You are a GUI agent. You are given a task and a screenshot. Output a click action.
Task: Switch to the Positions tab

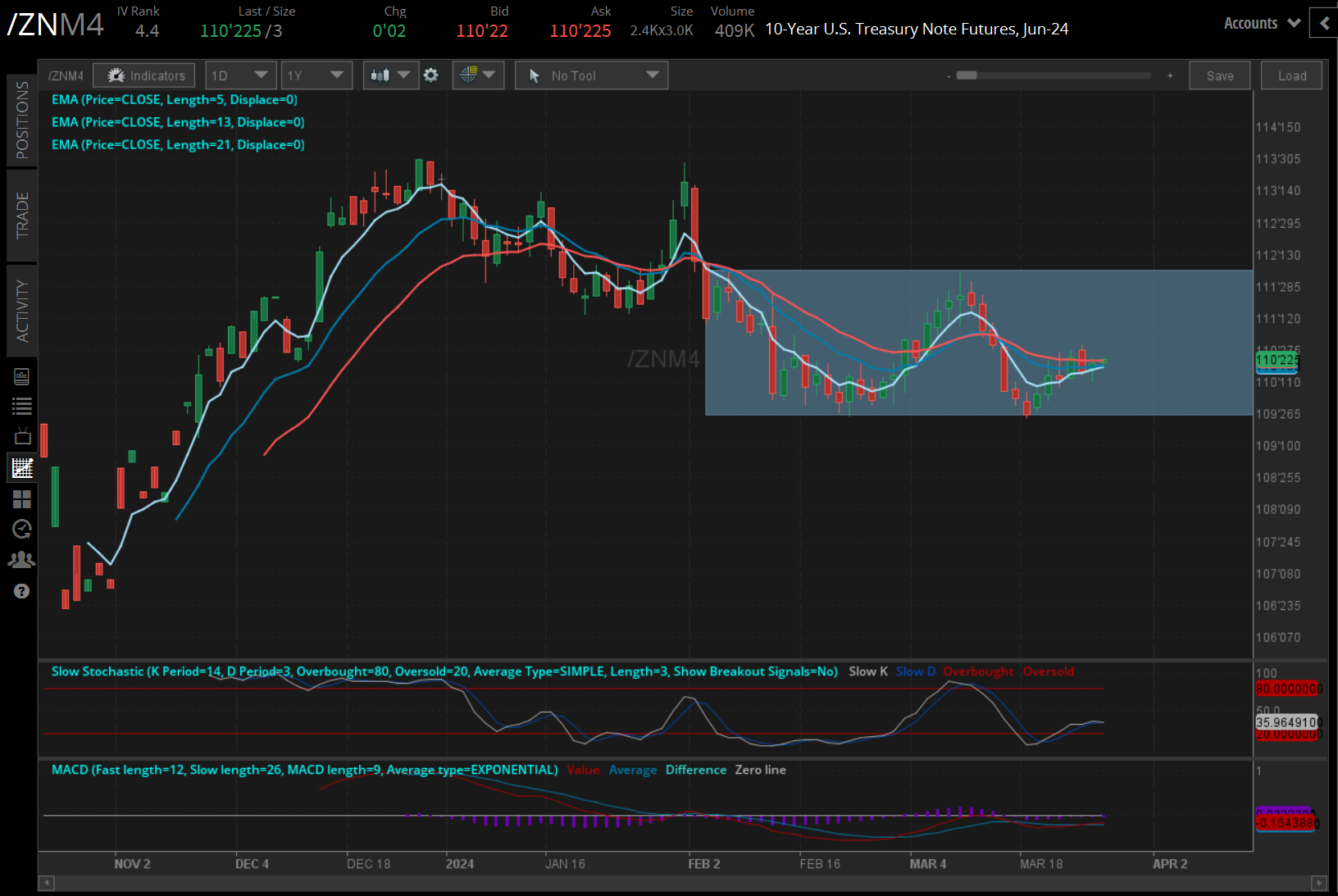(22, 120)
